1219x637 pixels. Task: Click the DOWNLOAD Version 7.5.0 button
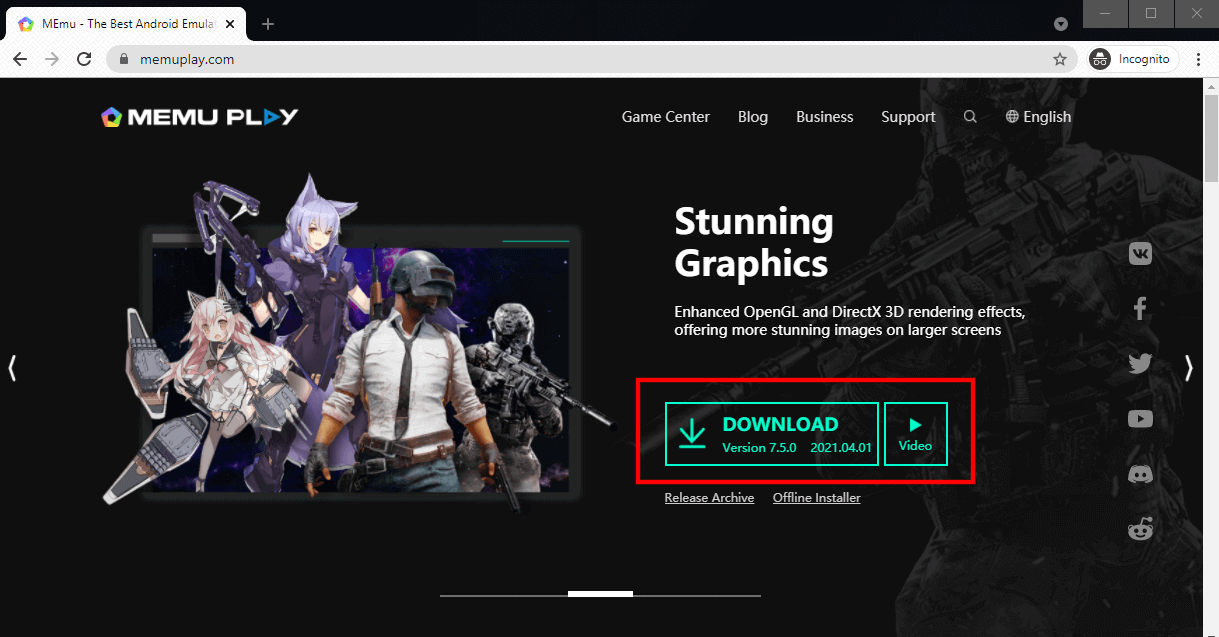point(772,434)
